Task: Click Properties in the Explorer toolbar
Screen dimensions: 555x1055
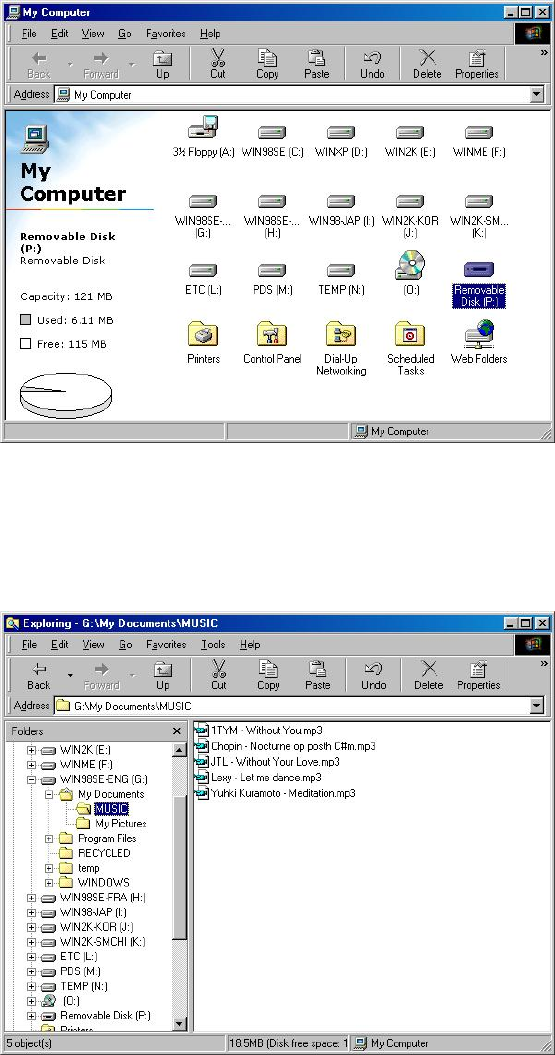Action: (x=478, y=675)
